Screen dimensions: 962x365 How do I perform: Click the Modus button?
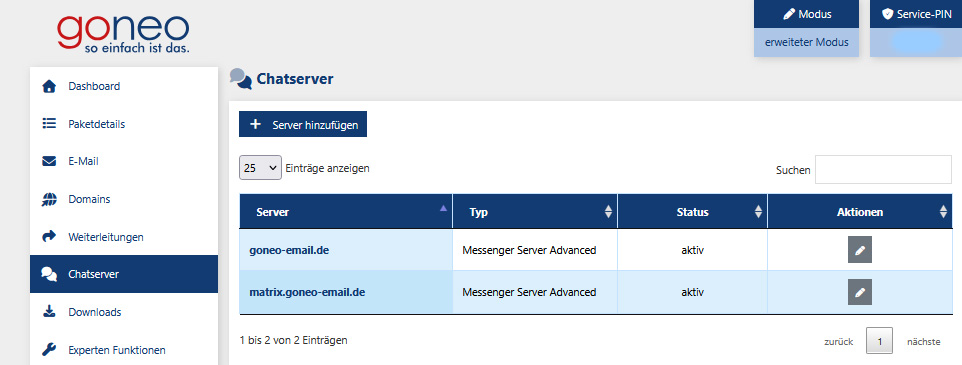807,14
